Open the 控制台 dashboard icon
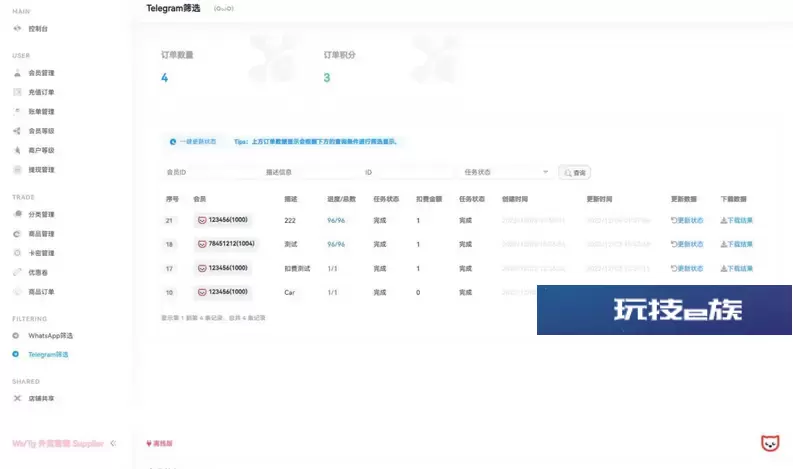 (x=17, y=29)
